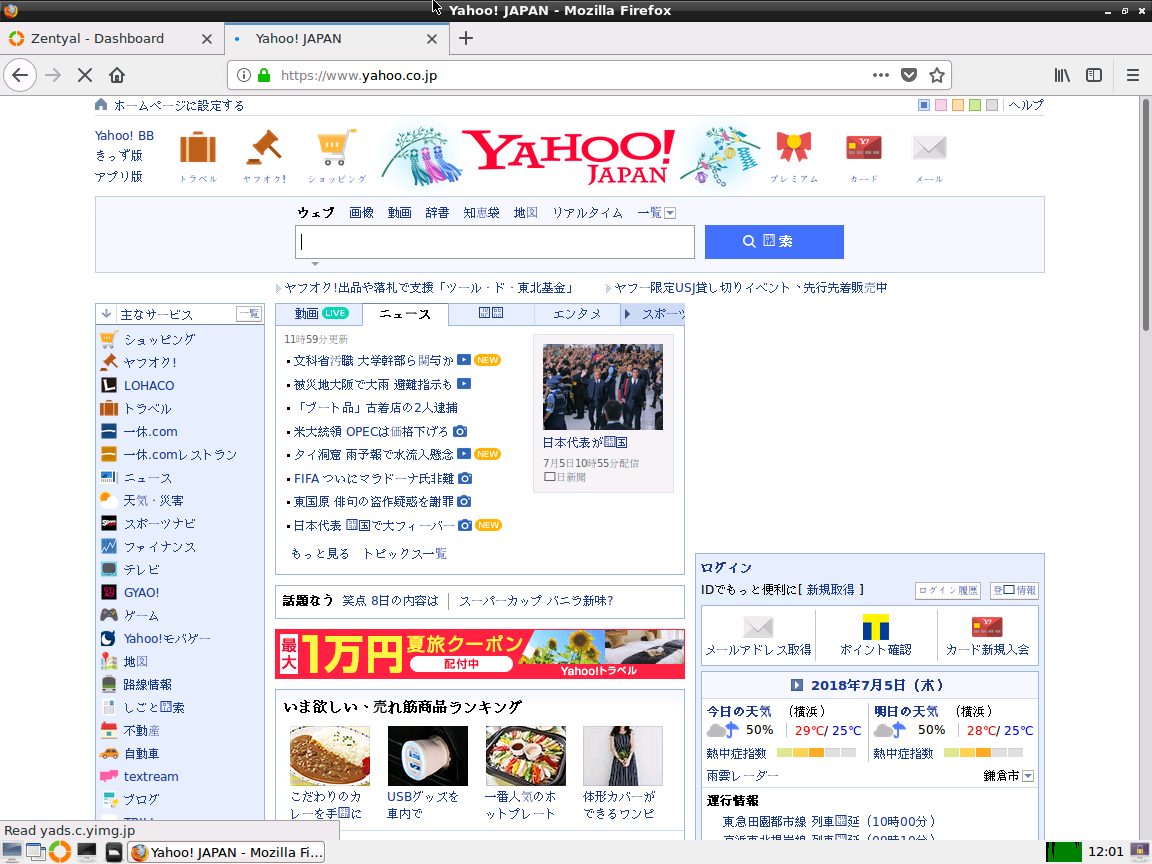Select the 画像 search tab
This screenshot has height=864, width=1152.
pyautogui.click(x=361, y=212)
